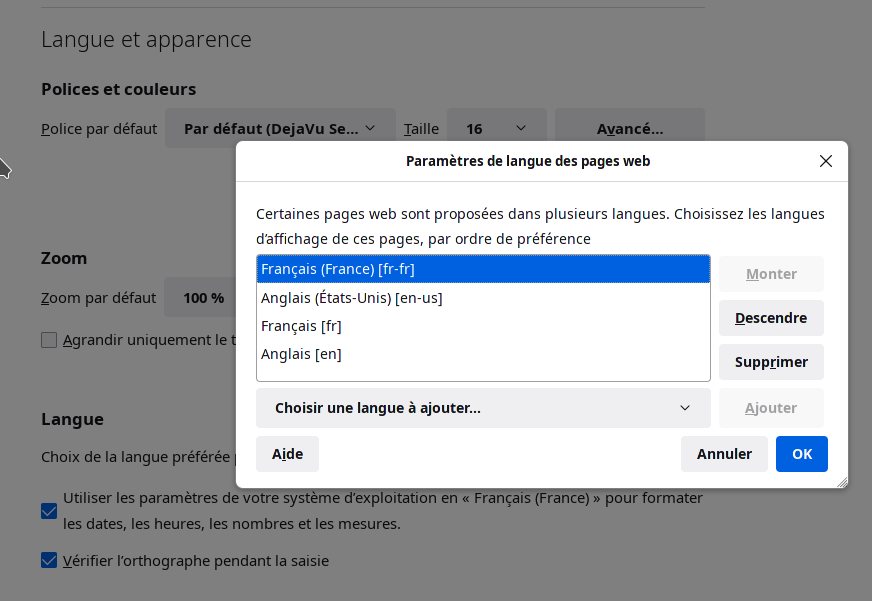The height and width of the screenshot is (601, 872).
Task: Disable Vérifier l'orthographe pendant la saisie
Action: point(49,560)
